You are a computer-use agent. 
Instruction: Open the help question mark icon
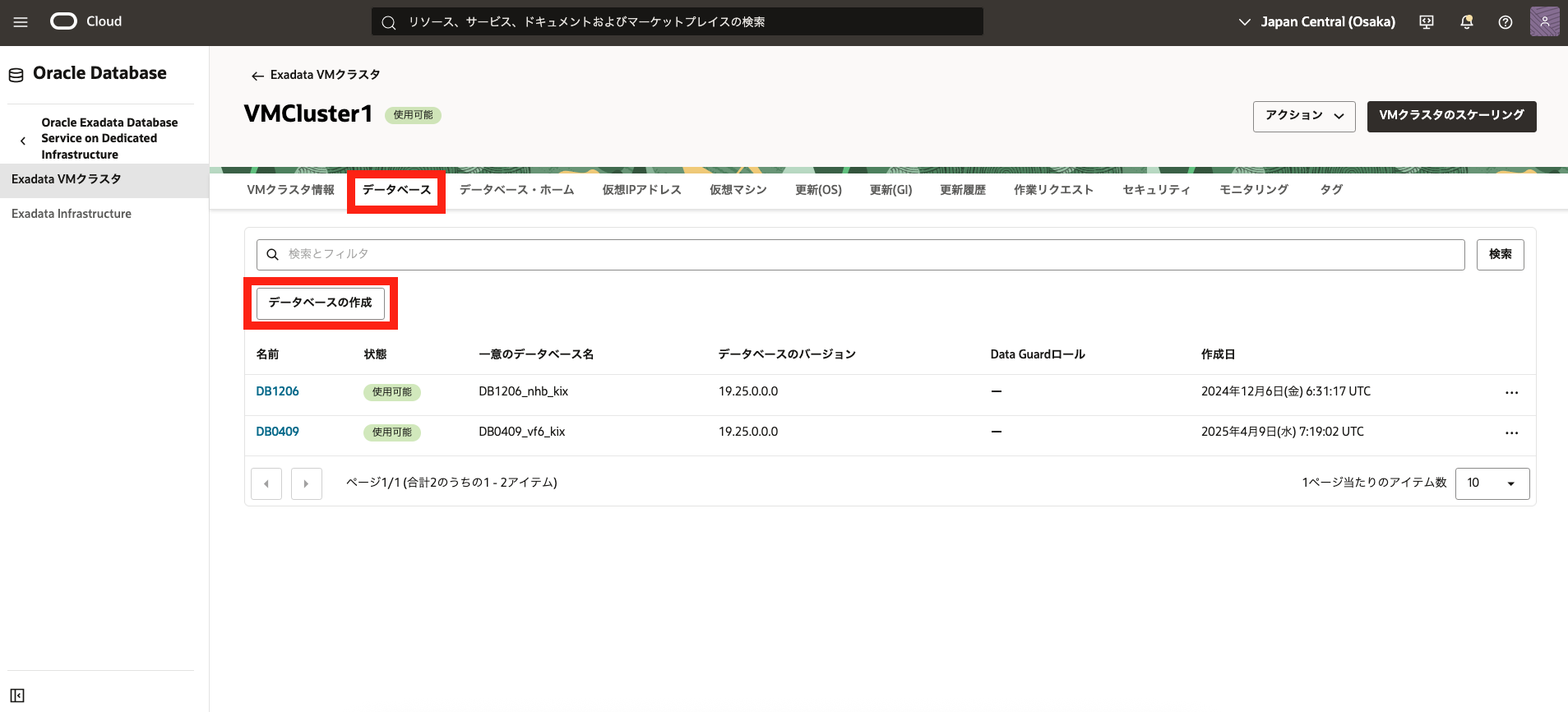coord(1505,22)
